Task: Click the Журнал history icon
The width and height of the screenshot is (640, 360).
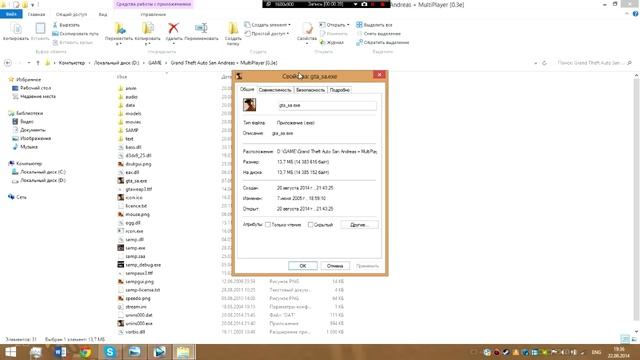Action: coord(331,42)
